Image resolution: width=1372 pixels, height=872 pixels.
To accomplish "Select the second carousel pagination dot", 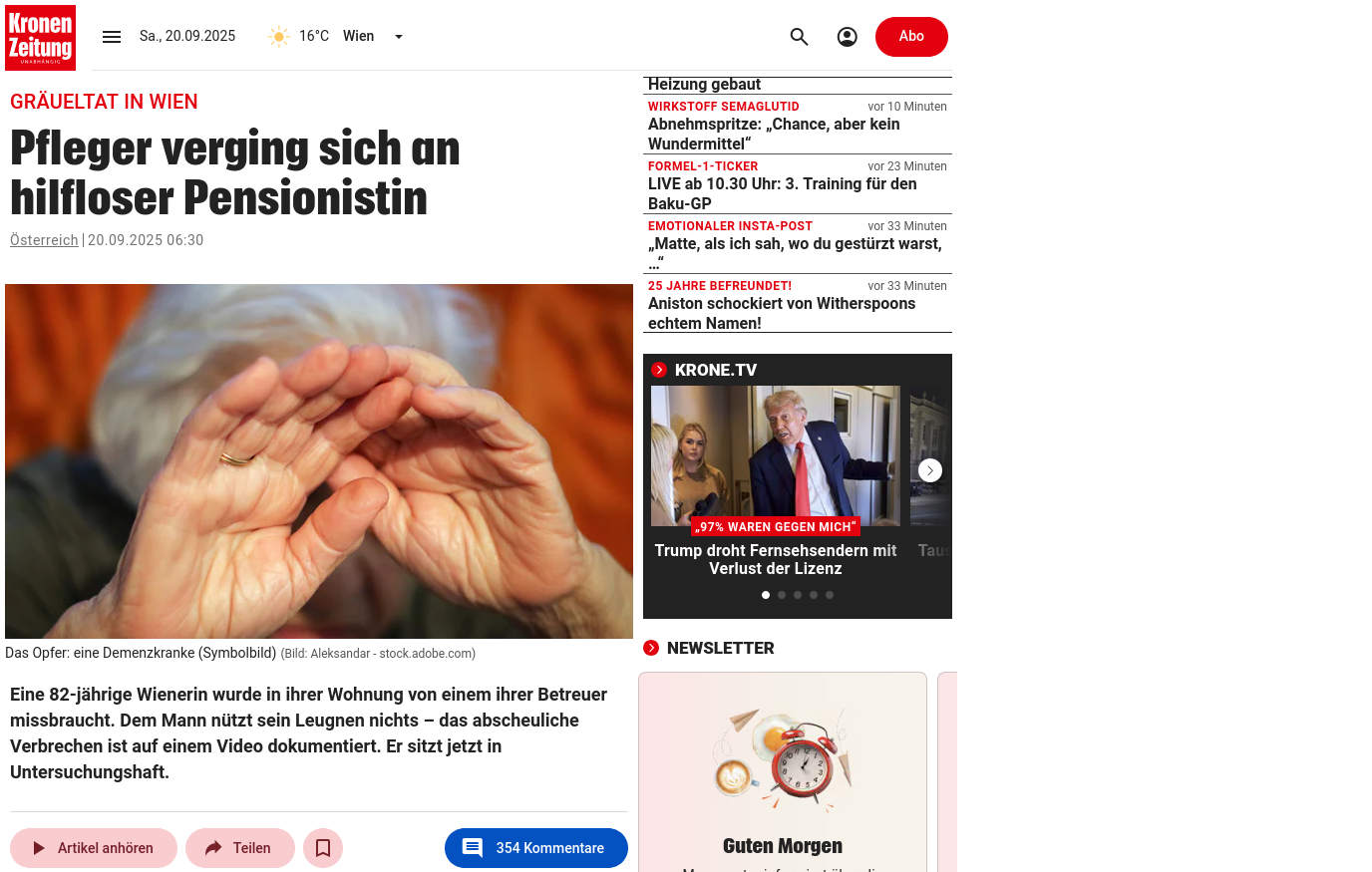I will [782, 595].
